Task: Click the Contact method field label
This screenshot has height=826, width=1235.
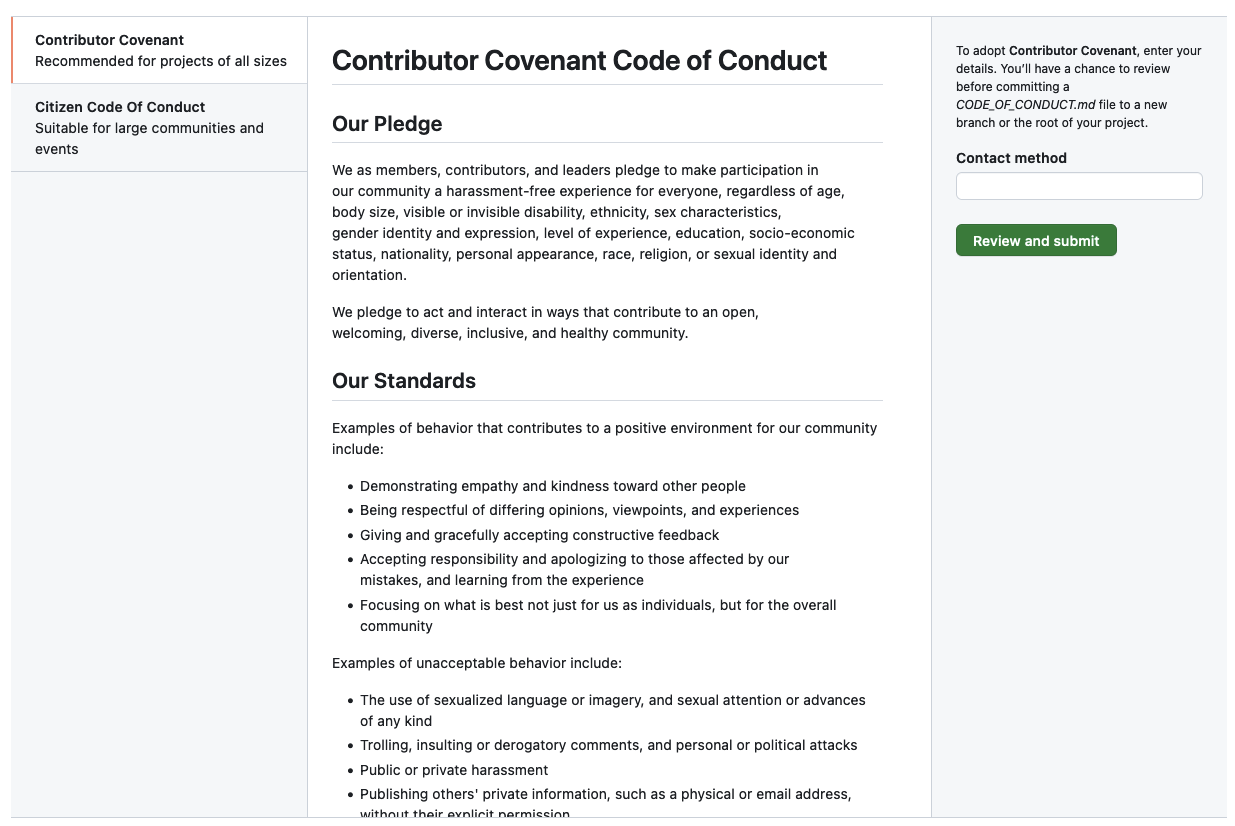Action: coord(1012,157)
